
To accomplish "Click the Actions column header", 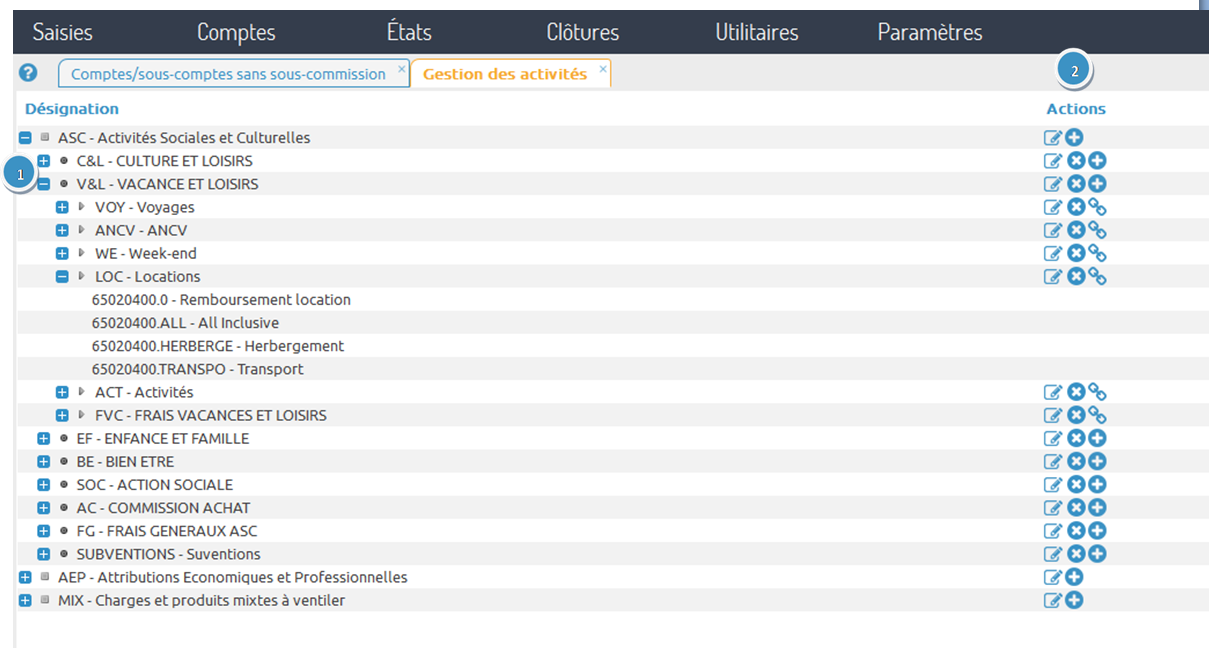I will pyautogui.click(x=1075, y=108).
